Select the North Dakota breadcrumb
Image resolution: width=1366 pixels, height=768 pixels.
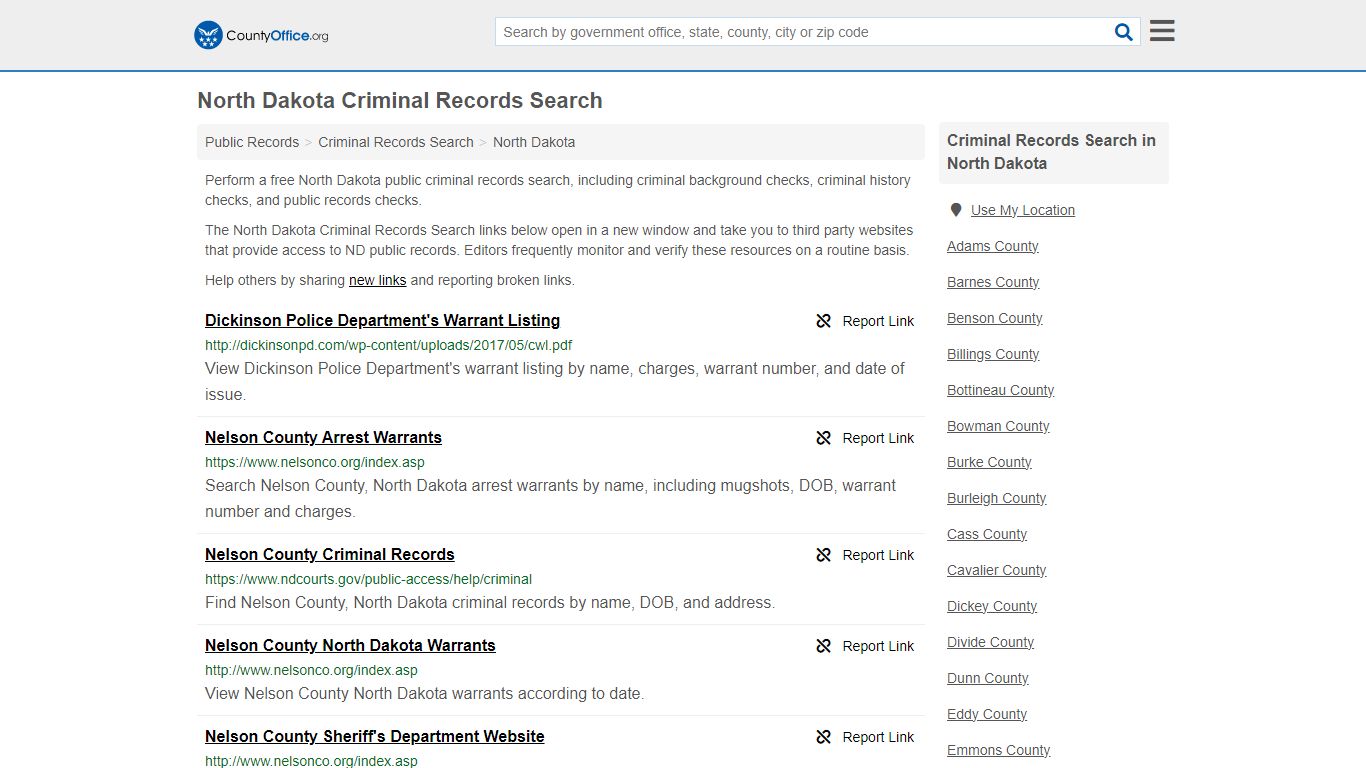(534, 142)
